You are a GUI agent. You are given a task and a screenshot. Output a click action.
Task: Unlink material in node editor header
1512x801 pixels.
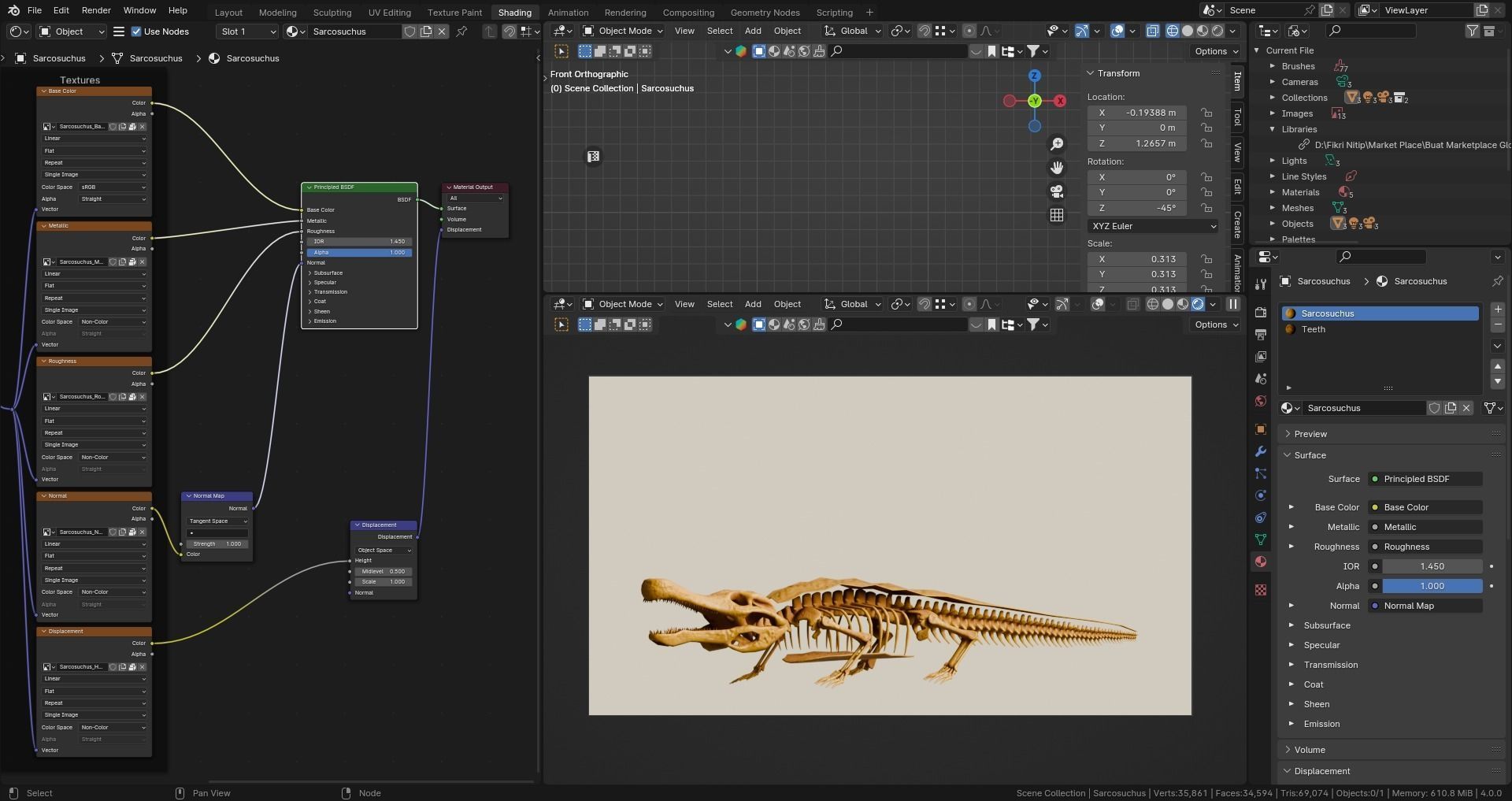coord(442,32)
